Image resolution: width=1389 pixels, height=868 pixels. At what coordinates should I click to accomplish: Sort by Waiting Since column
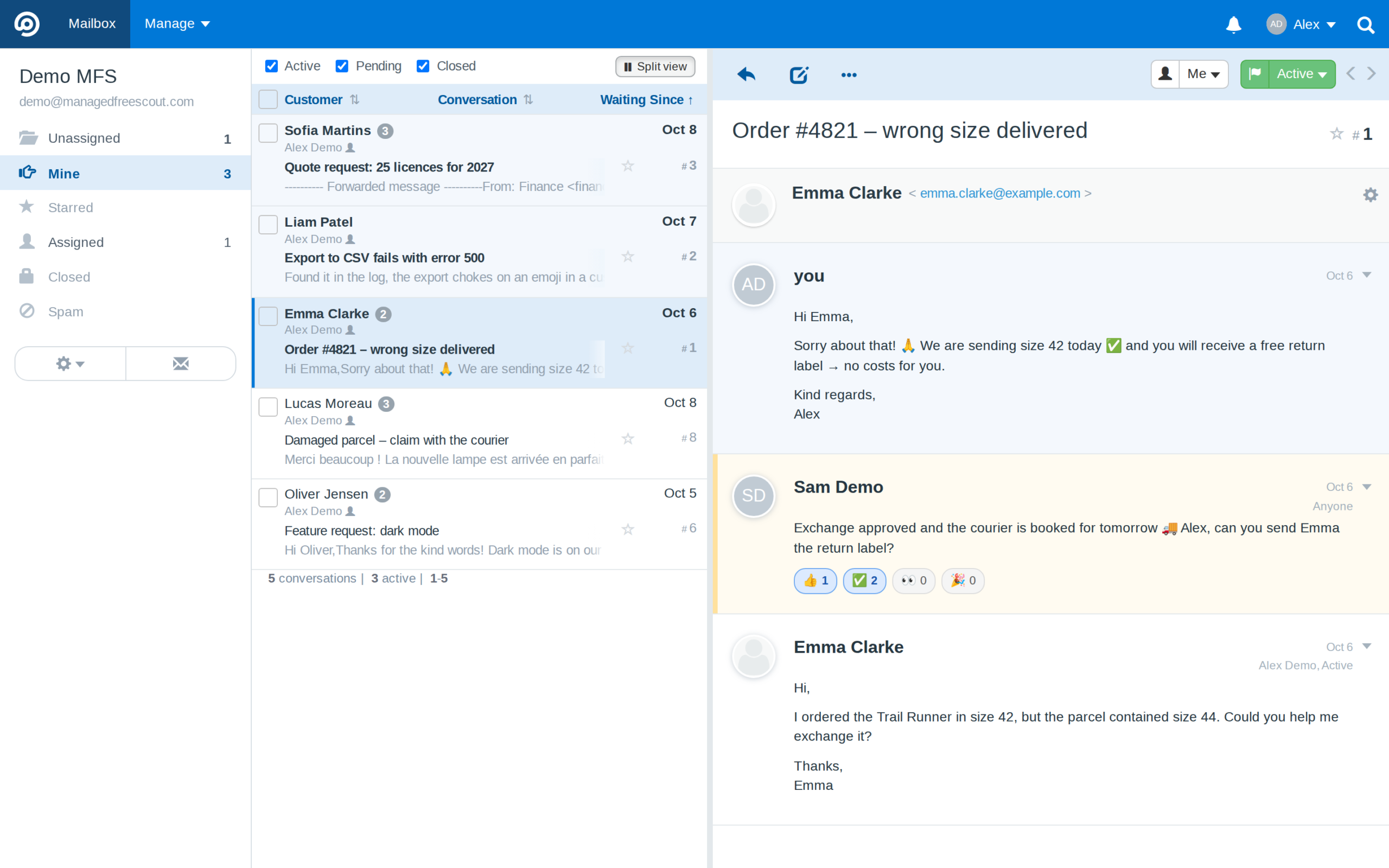coord(647,99)
